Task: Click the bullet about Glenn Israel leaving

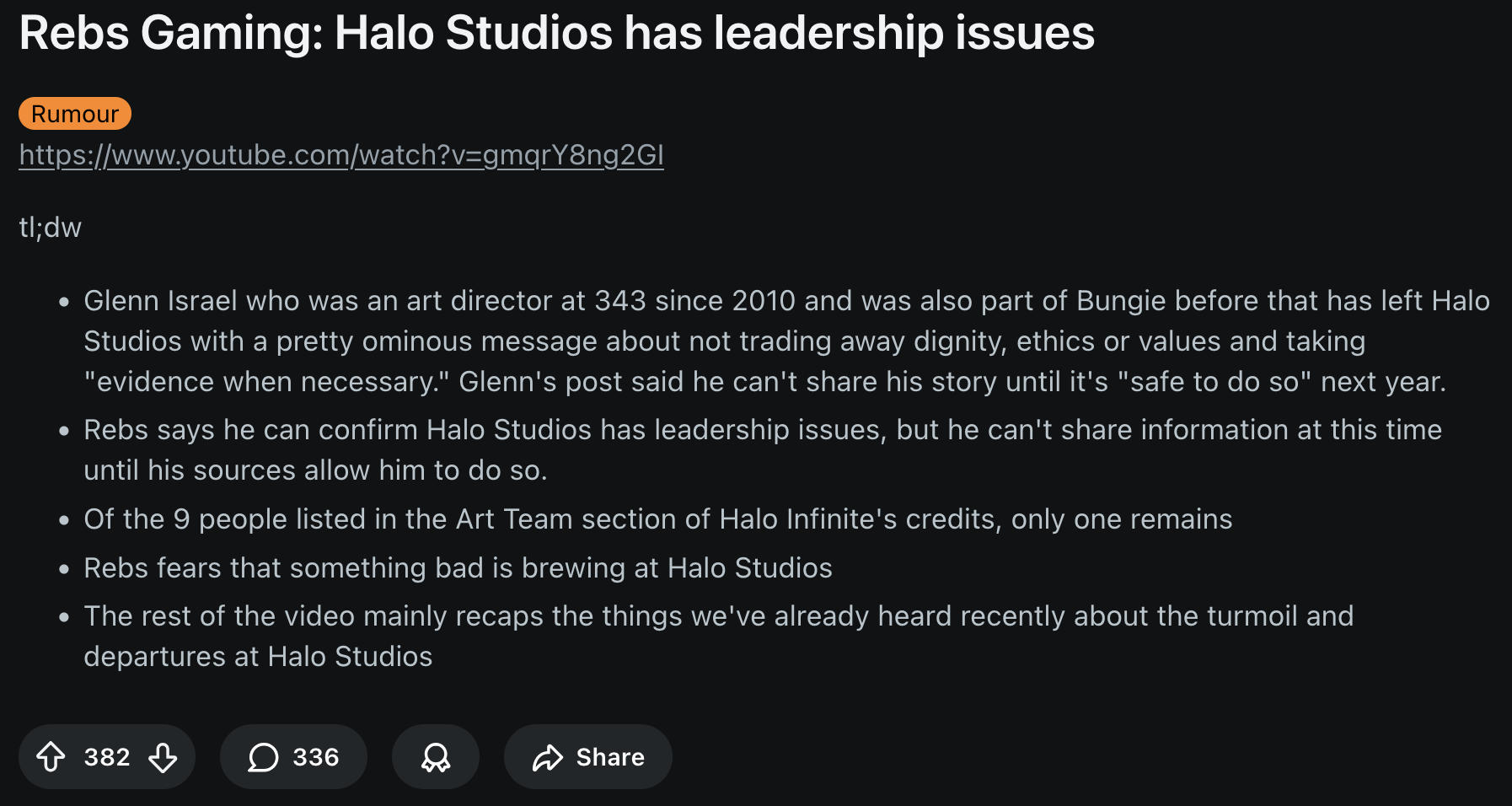Action: [x=786, y=341]
